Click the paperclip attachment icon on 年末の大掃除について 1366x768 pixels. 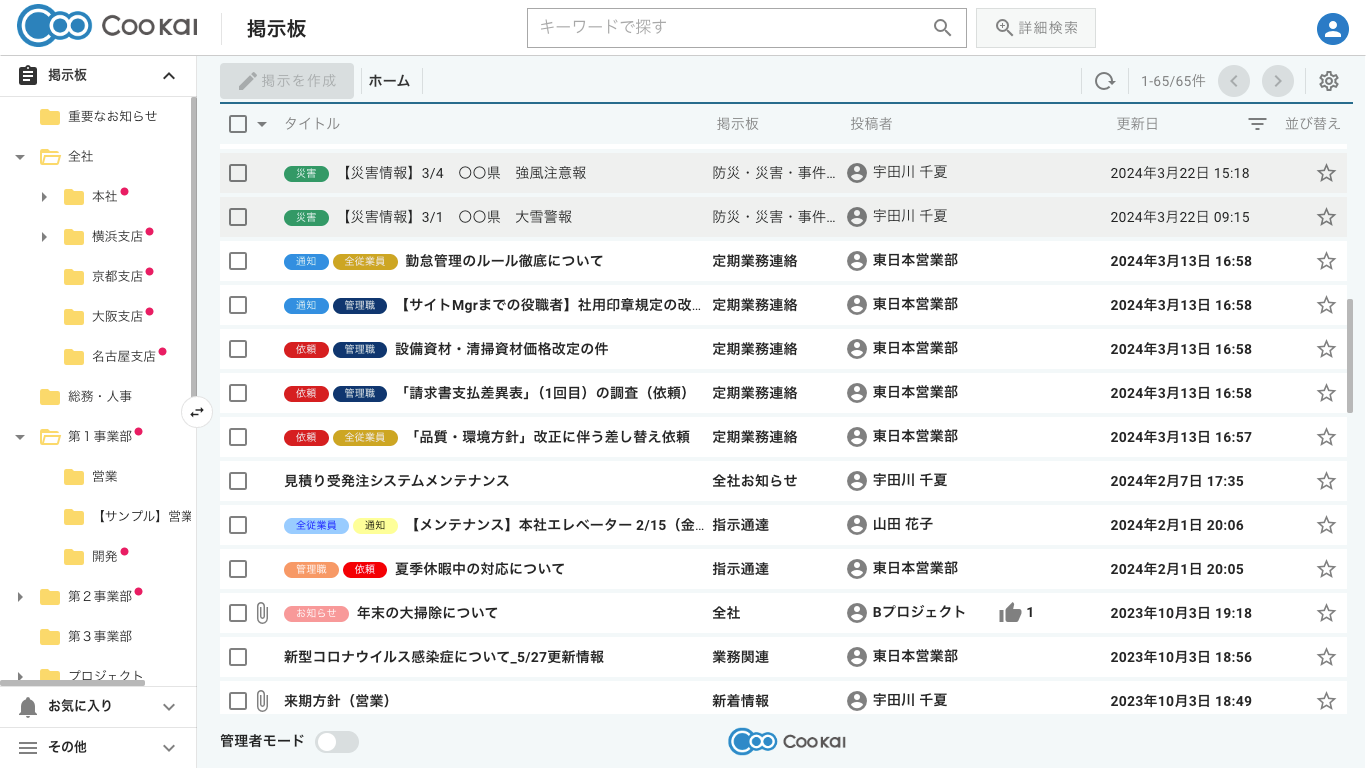coord(263,613)
